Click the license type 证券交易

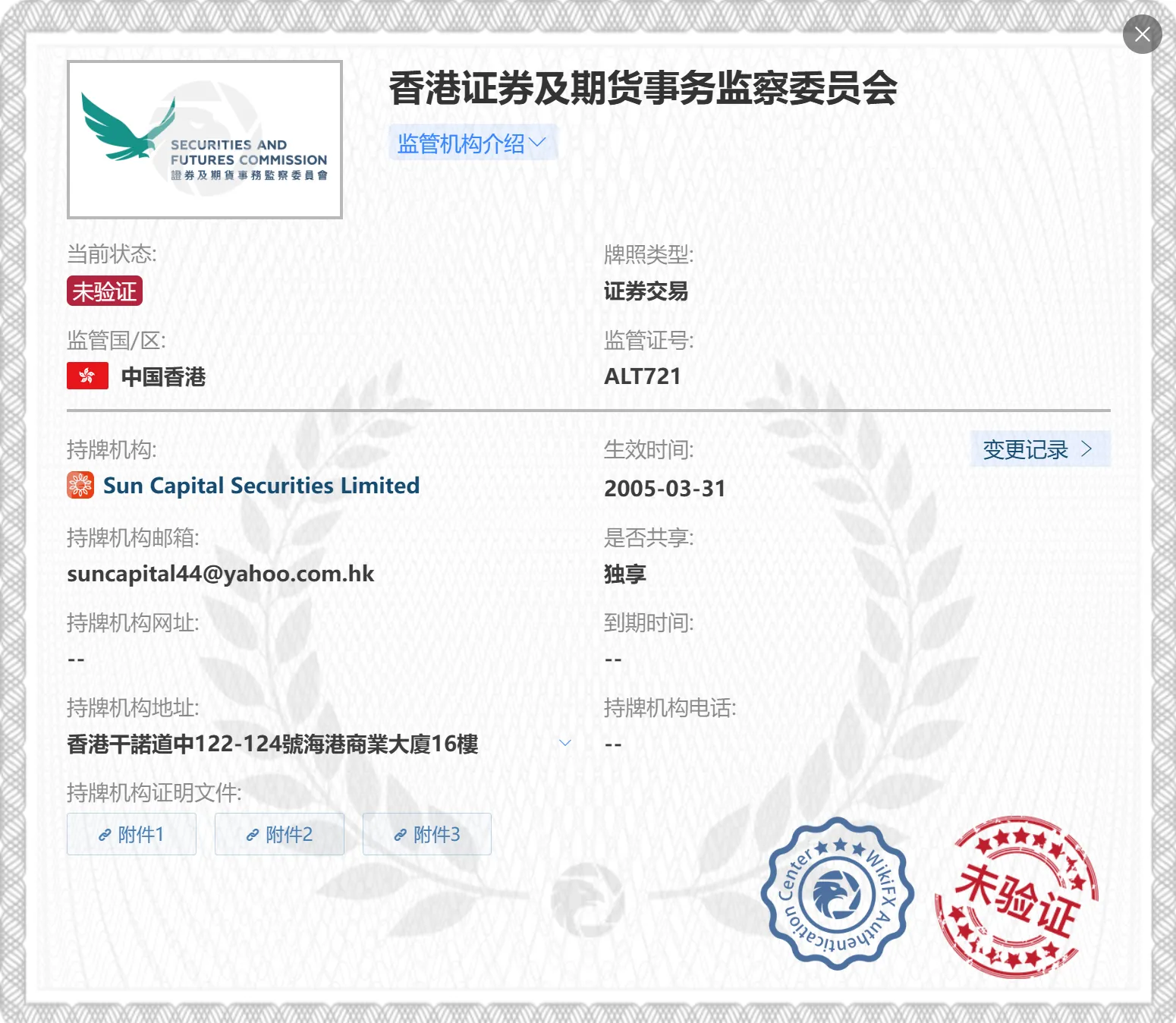tap(646, 291)
